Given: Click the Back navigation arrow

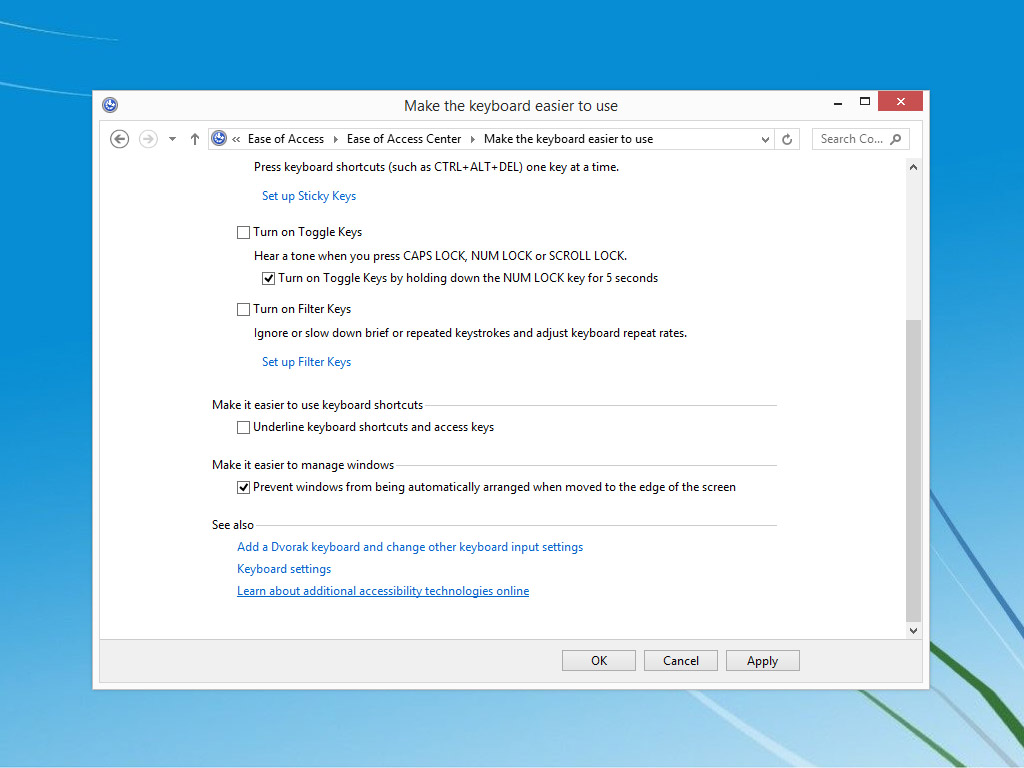Looking at the screenshot, I should 120,139.
